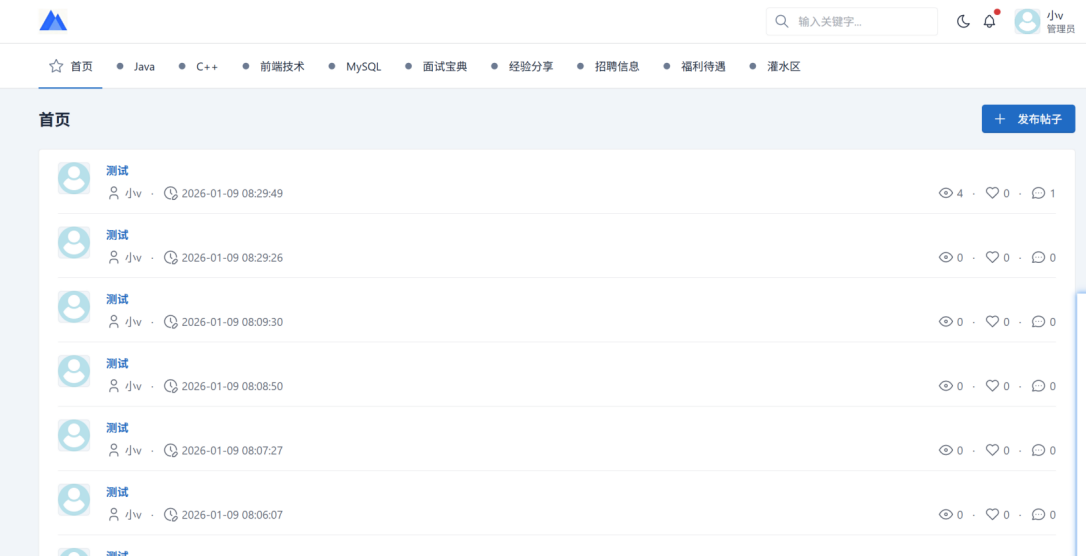The height and width of the screenshot is (556, 1087).
Task: Click the clock icon beside 2026-01-09 08:29:49
Action: coord(171,193)
